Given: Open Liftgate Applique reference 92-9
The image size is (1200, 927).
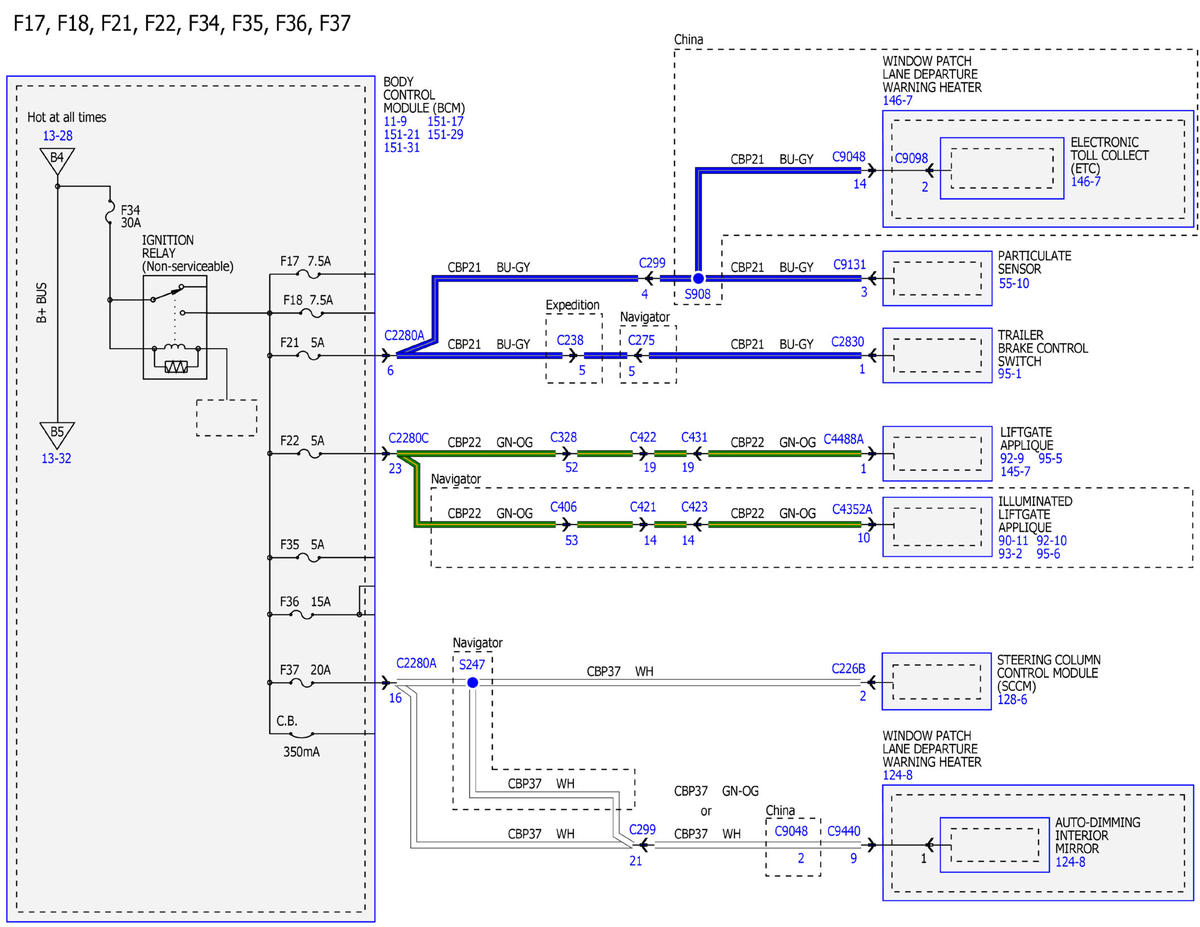Looking at the screenshot, I should (x=1012, y=458).
